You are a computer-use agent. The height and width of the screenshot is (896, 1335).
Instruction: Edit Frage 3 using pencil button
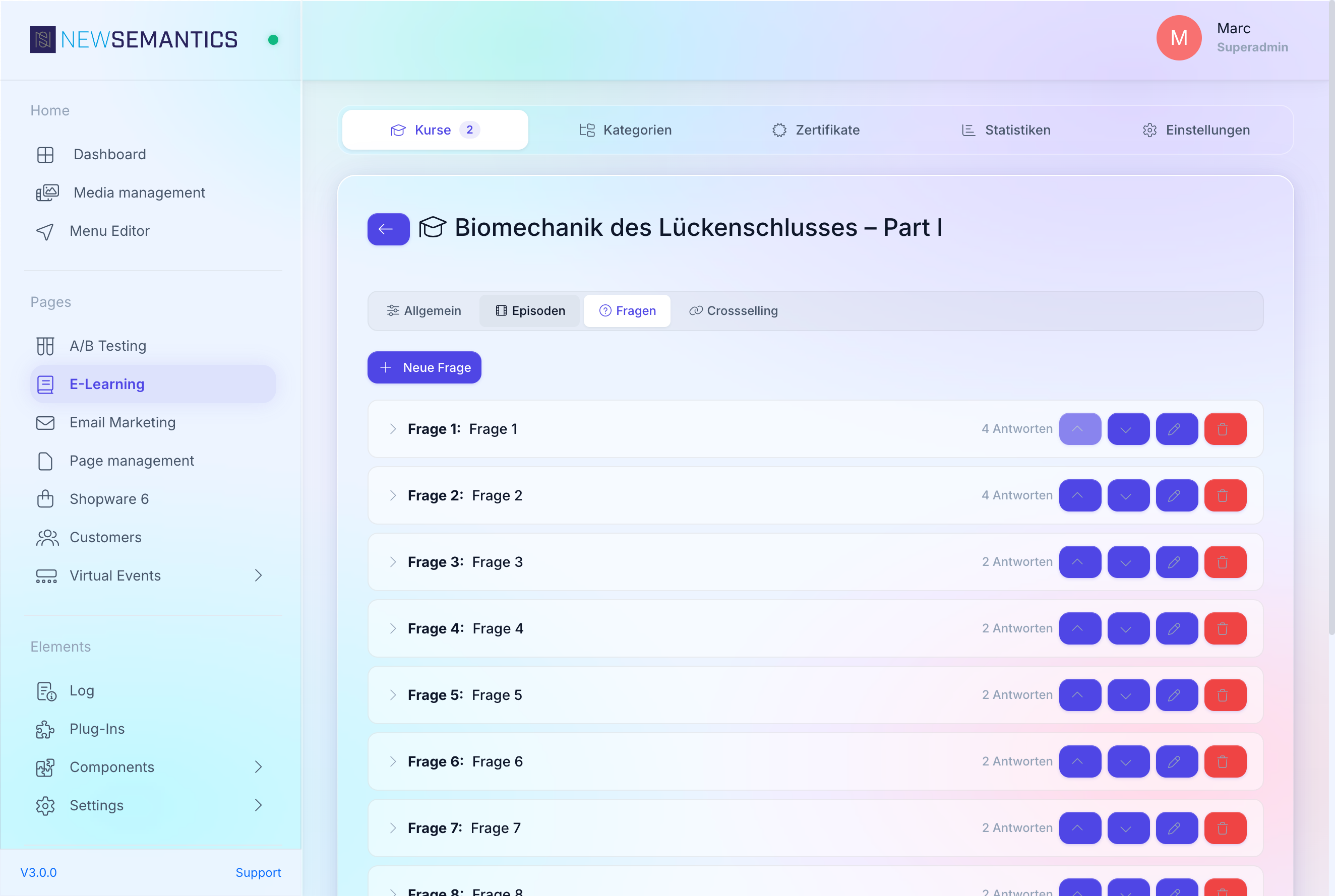1176,562
